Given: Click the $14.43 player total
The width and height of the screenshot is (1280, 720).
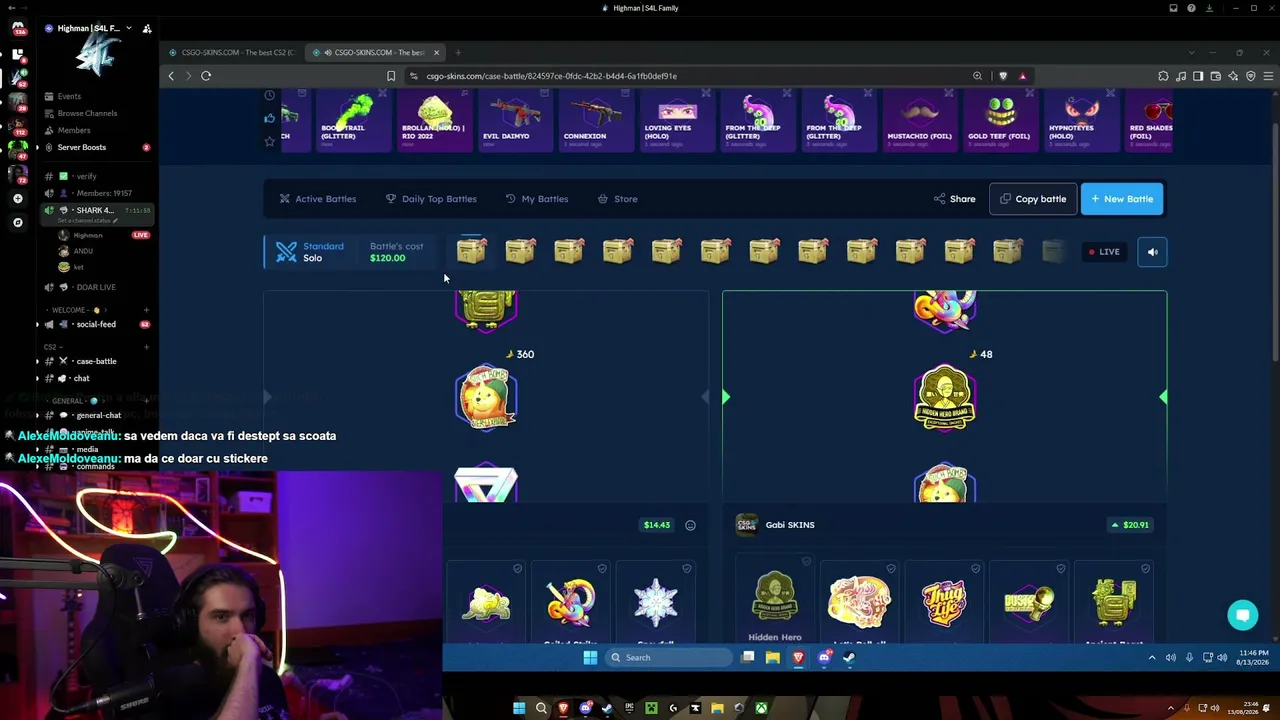Looking at the screenshot, I should [657, 525].
